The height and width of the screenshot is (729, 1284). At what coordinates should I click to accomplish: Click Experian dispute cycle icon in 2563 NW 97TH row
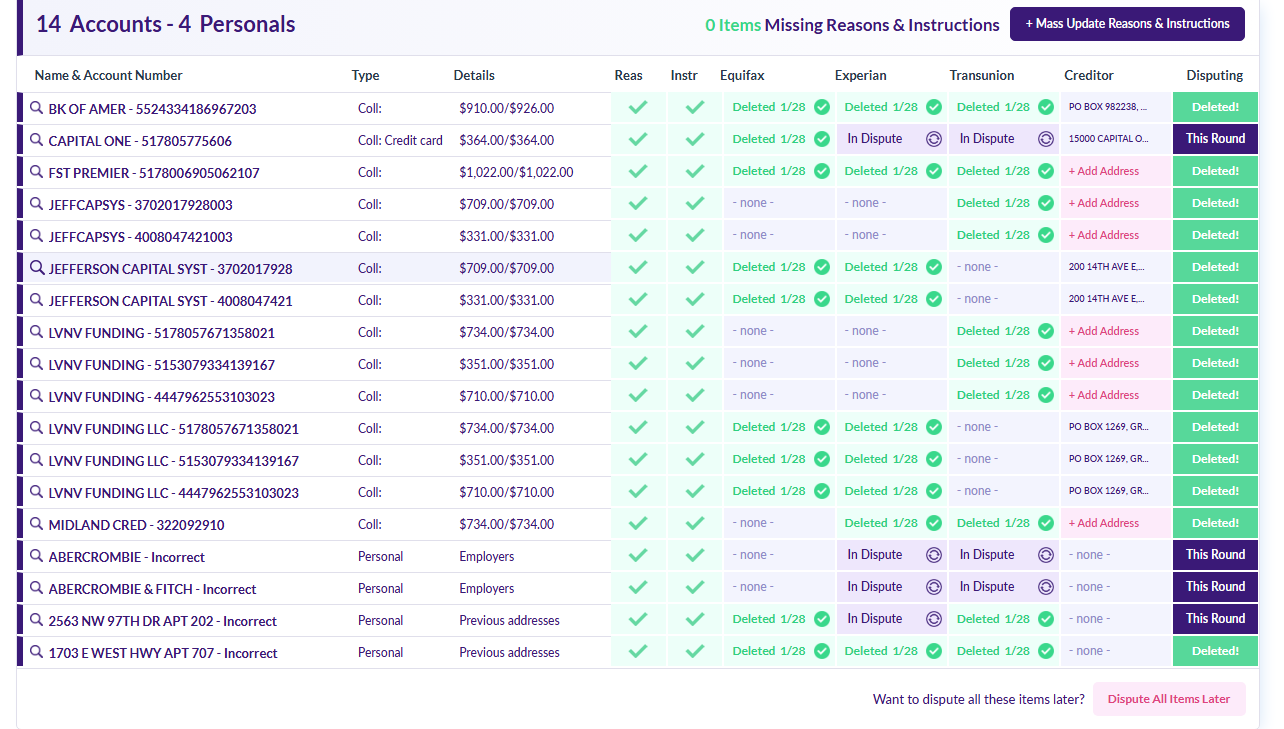coord(934,619)
